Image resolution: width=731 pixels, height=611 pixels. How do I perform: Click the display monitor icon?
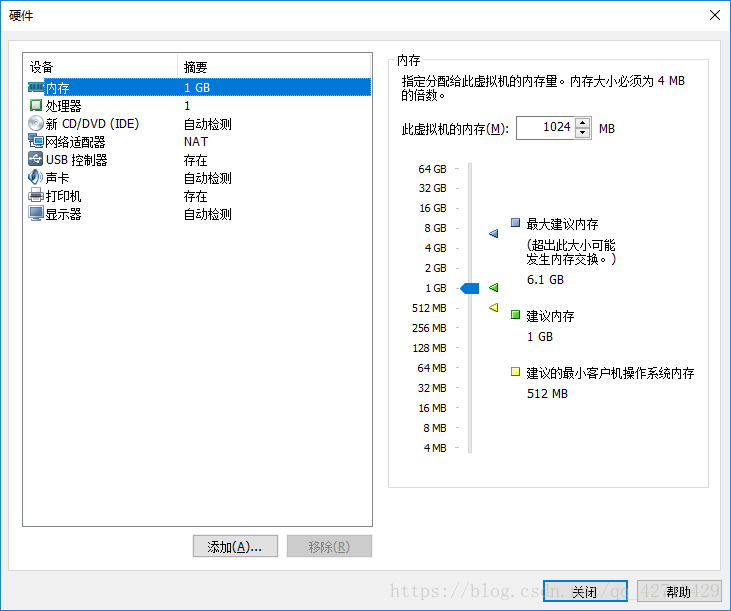coord(36,214)
